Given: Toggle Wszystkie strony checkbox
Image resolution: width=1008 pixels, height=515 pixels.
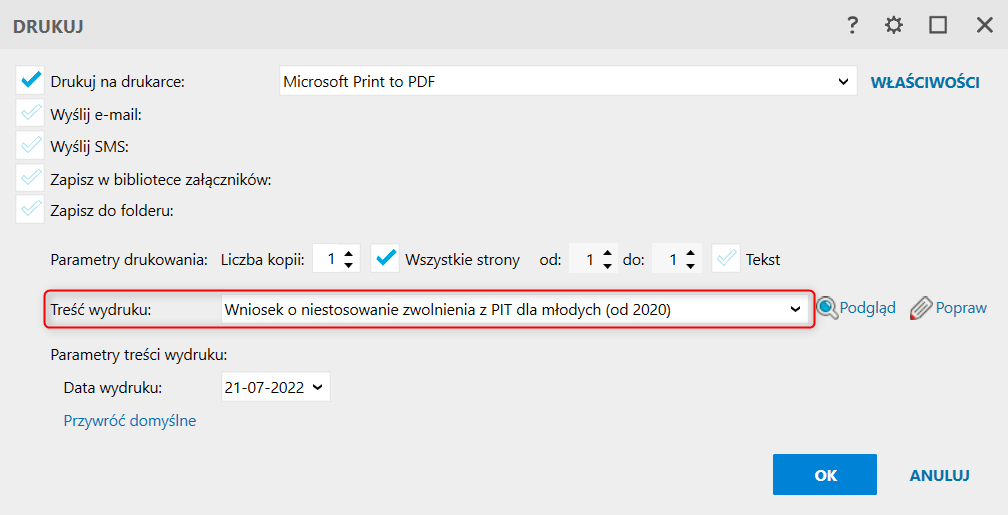Looking at the screenshot, I should [x=385, y=258].
